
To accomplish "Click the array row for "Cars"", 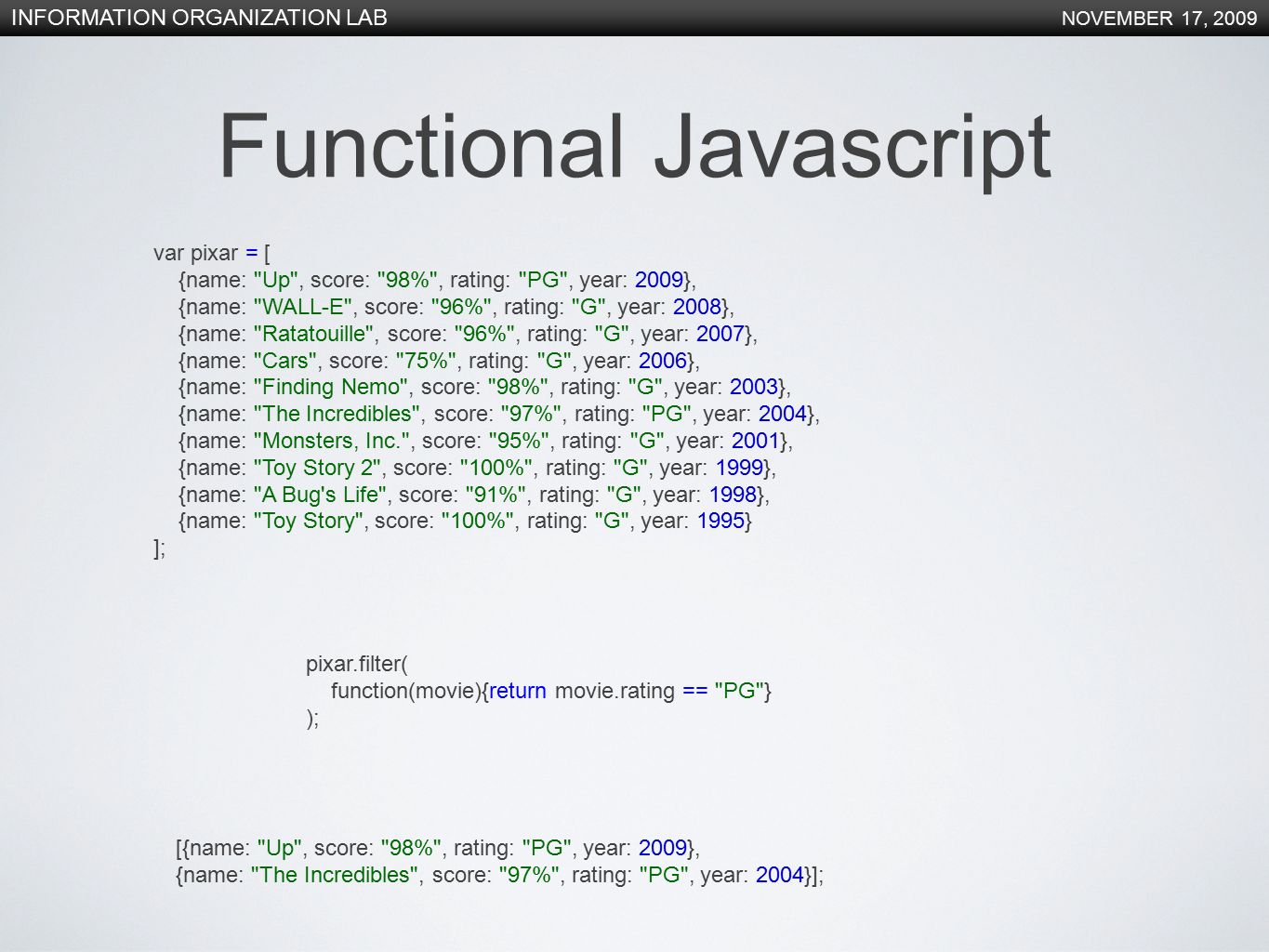I will pos(439,360).
